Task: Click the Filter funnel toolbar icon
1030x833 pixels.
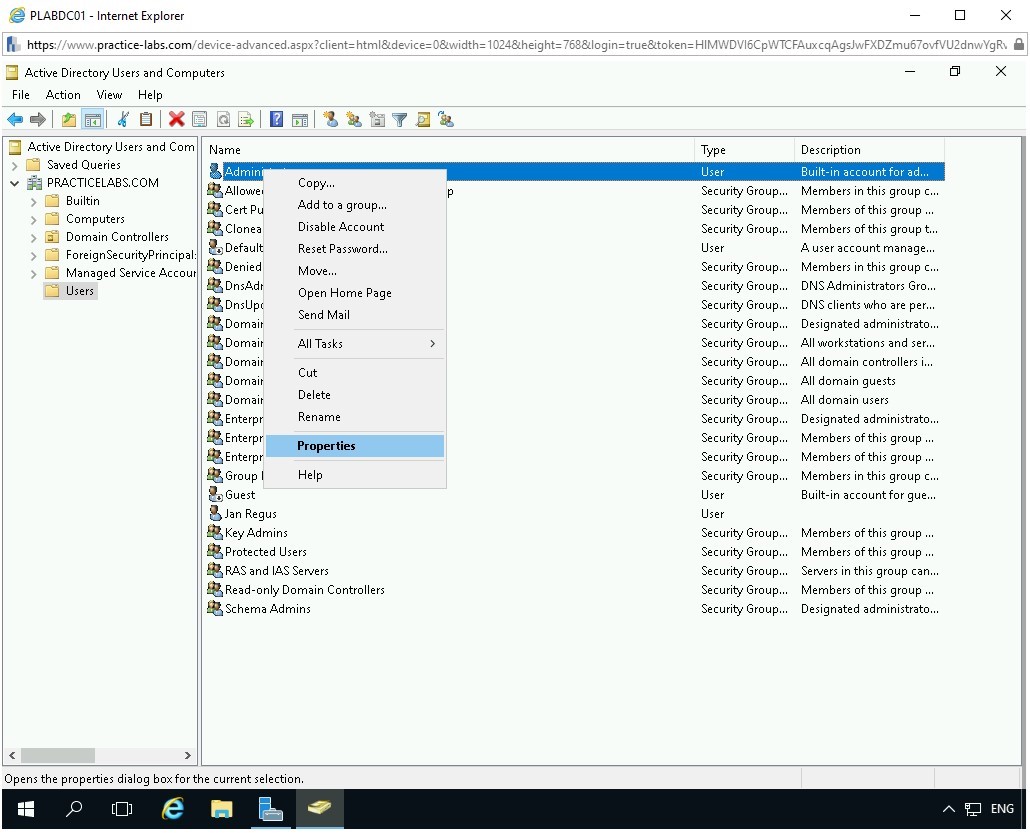Action: coord(399,120)
